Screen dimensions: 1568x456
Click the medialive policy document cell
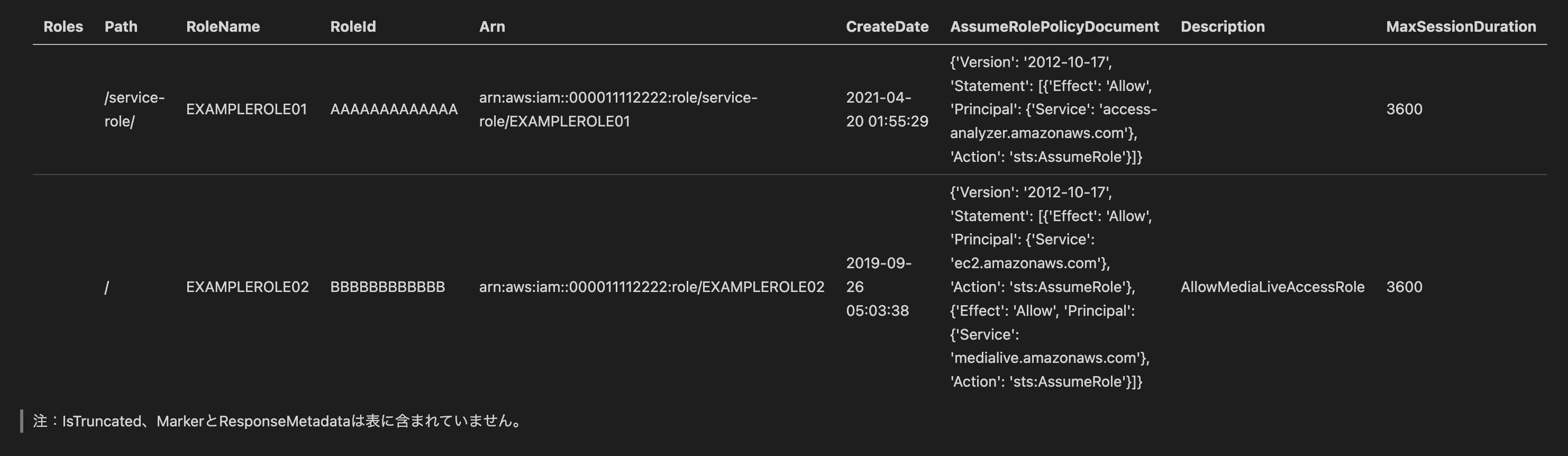1051,287
